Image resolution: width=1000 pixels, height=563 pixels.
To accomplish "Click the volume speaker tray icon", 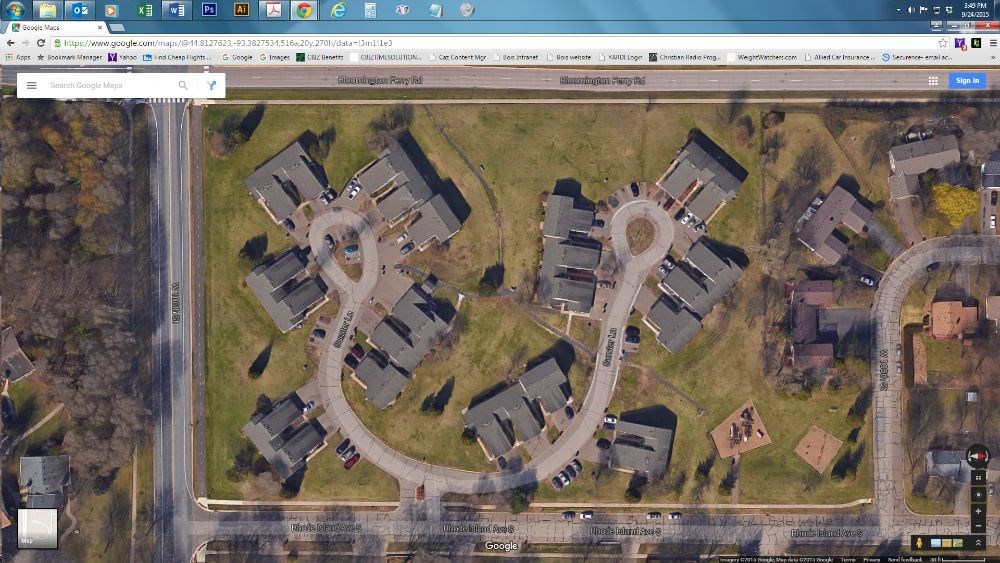I will point(911,10).
